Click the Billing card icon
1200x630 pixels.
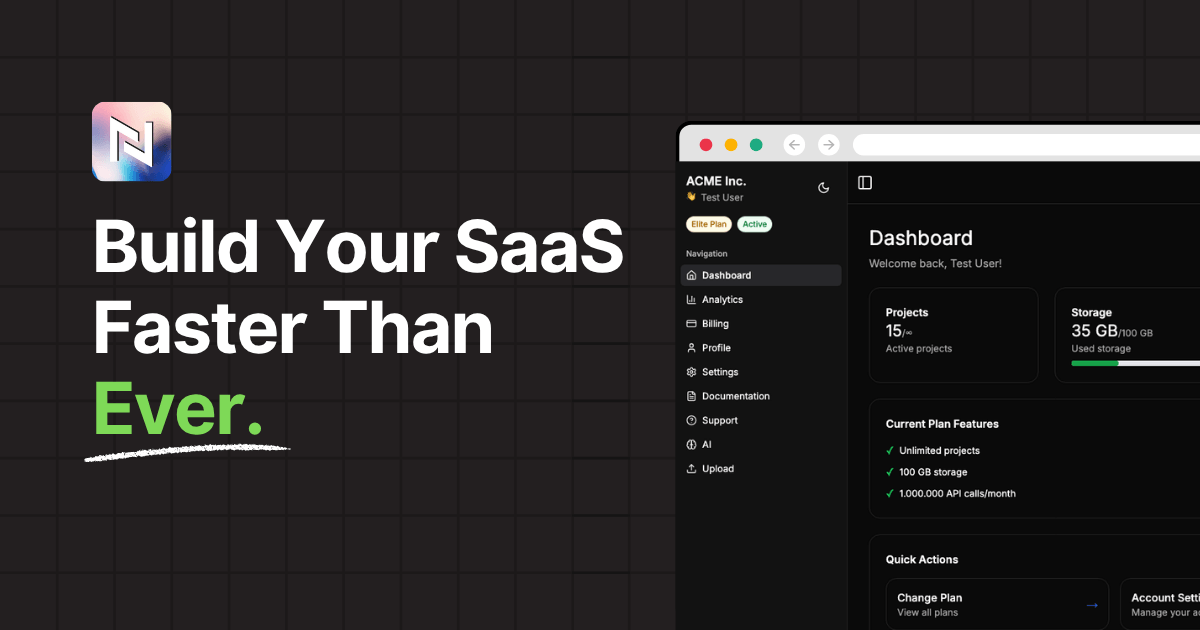[x=691, y=324]
